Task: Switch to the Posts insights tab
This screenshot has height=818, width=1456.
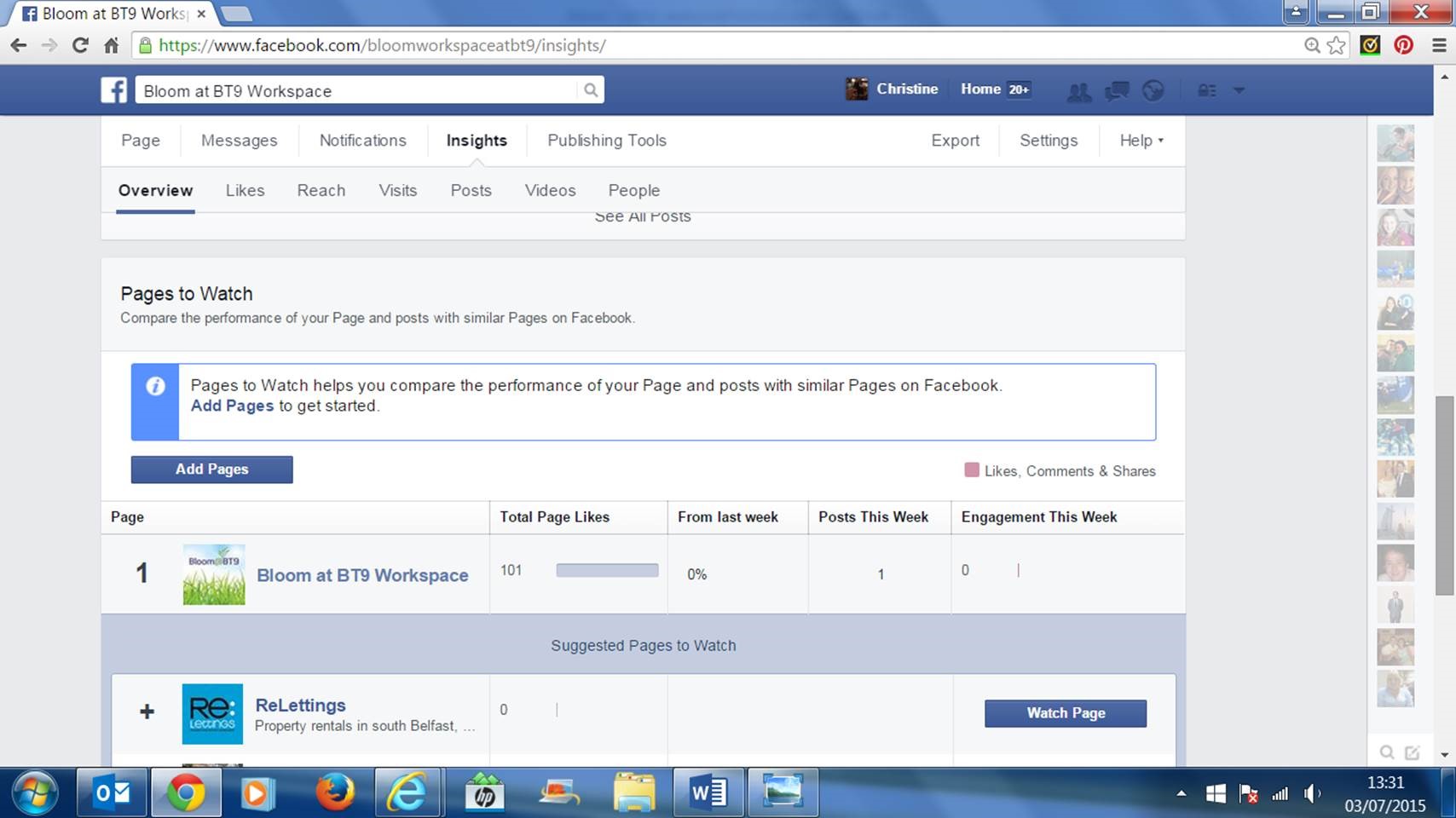Action: point(471,190)
